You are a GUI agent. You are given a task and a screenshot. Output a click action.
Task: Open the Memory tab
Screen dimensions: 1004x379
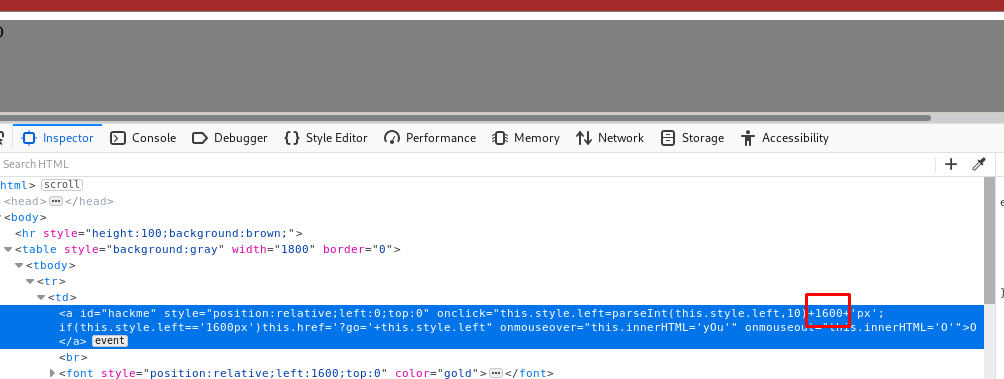[x=526, y=138]
